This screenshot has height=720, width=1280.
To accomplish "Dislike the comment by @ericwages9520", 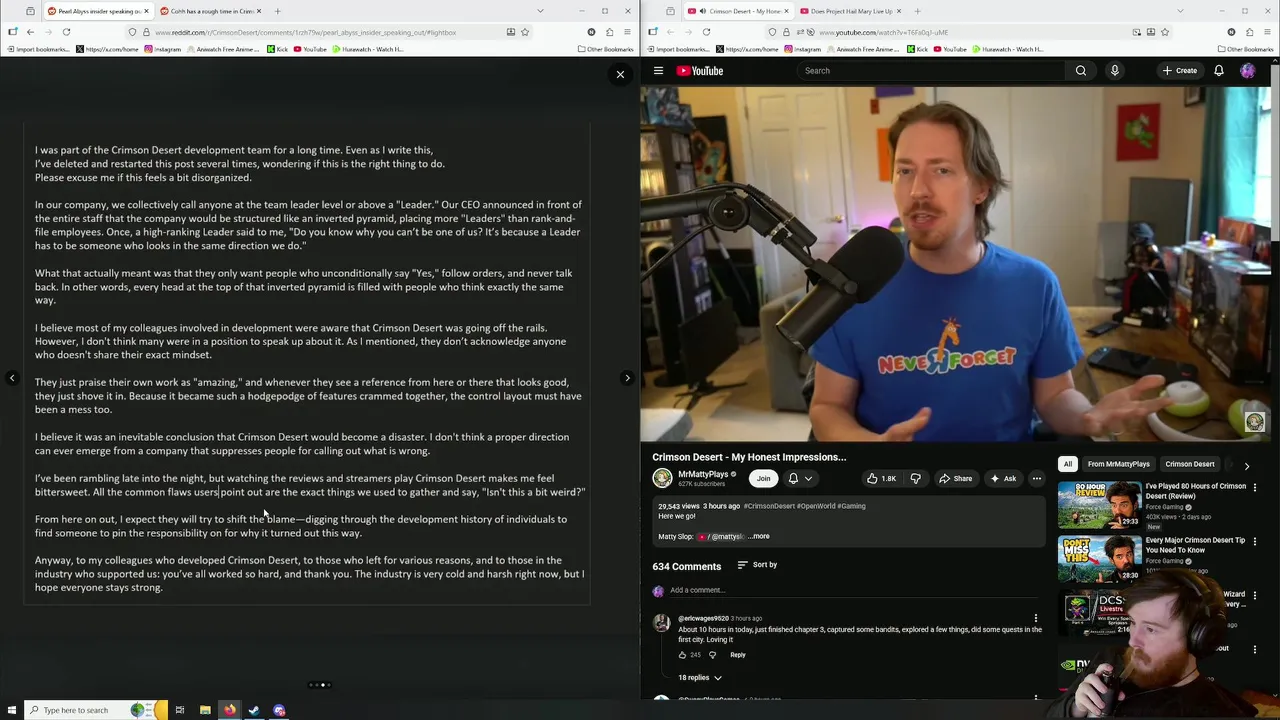I will point(712,655).
